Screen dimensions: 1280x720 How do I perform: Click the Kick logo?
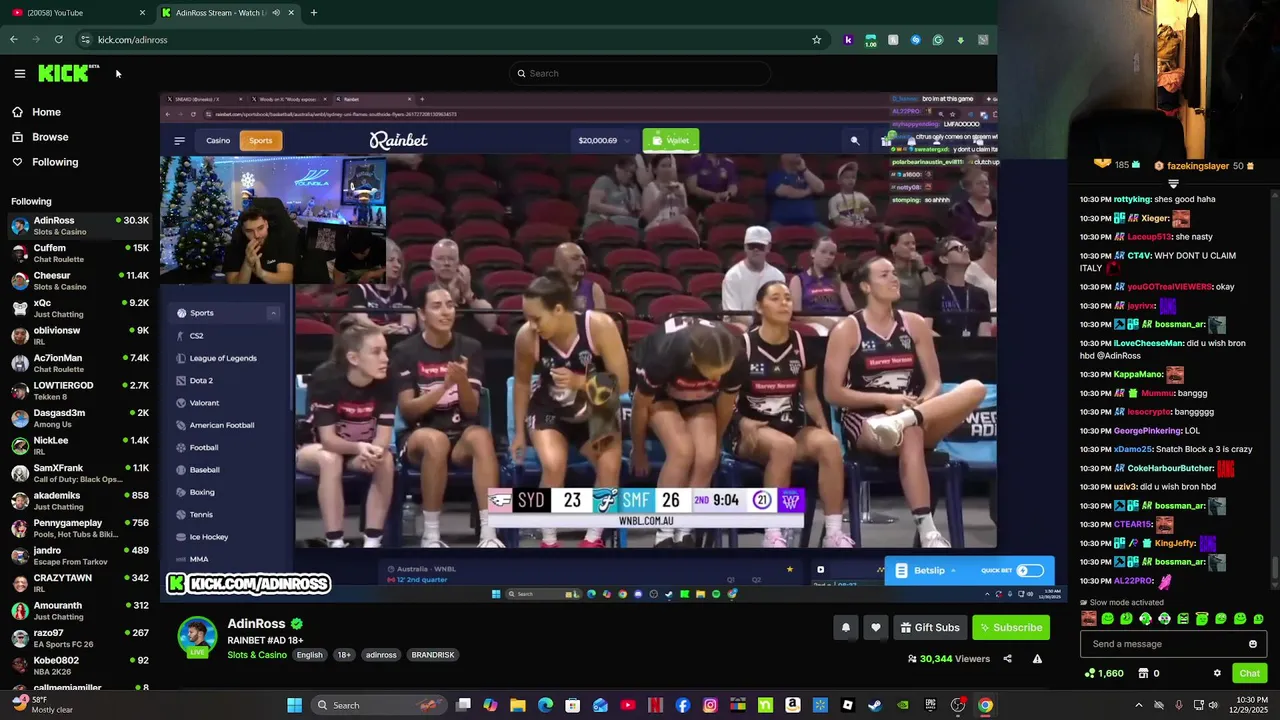click(x=68, y=73)
